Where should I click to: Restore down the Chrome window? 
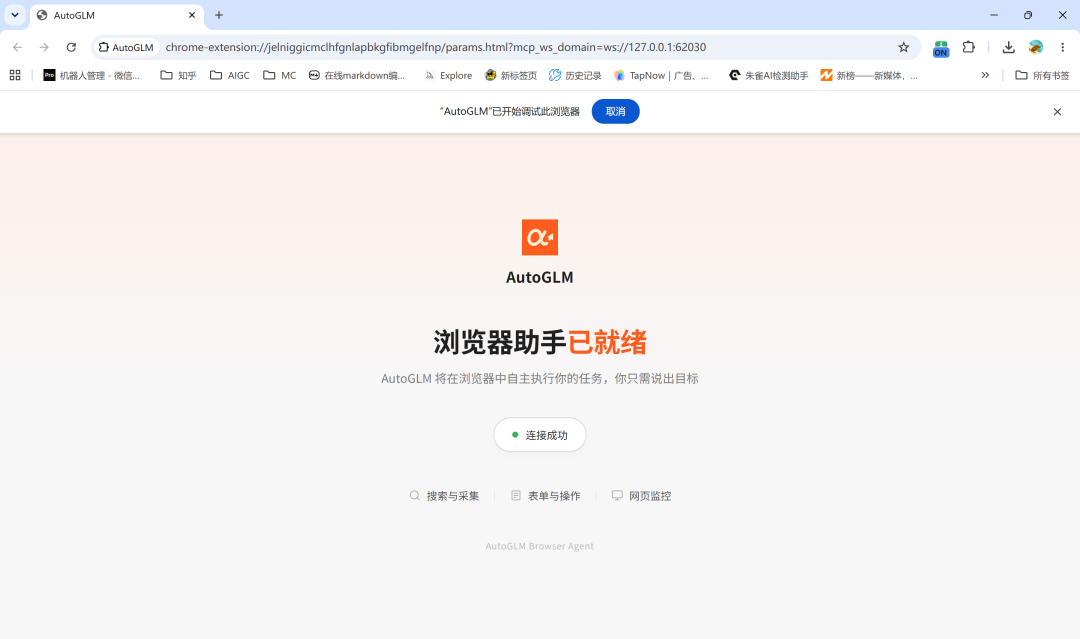[1028, 15]
